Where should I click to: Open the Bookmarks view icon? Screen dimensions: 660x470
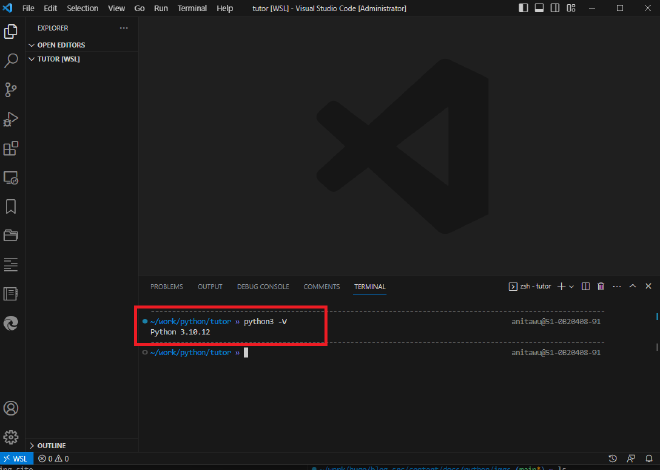11,207
